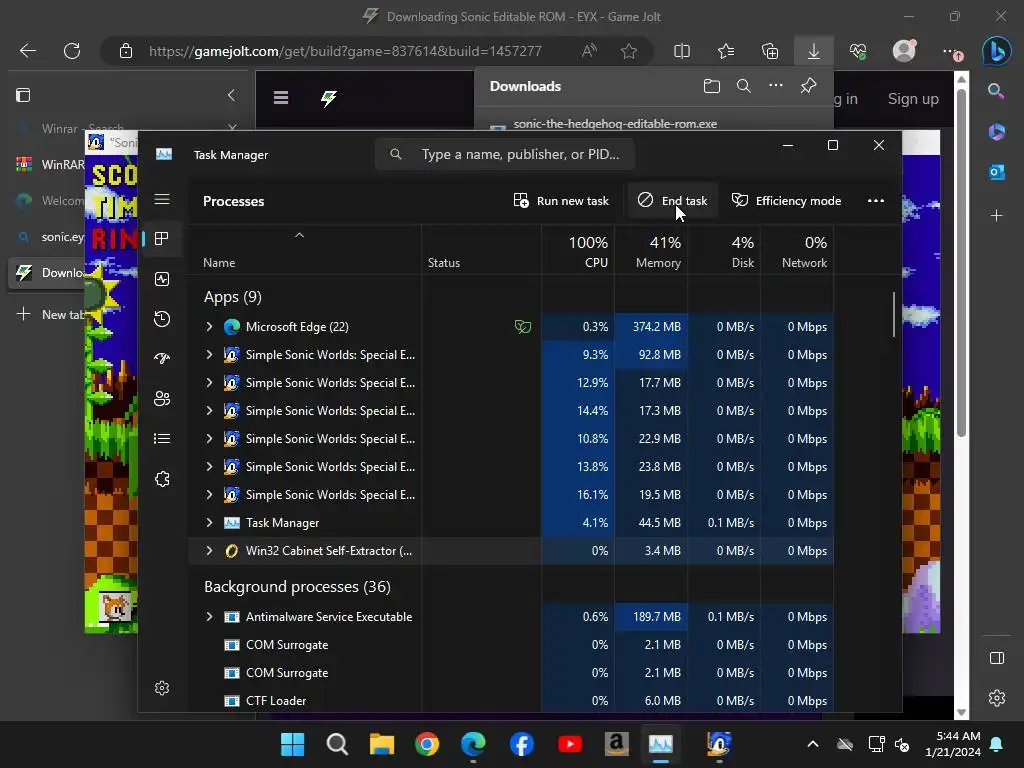
Task: Open Edge split screen icon
Action: point(682,51)
